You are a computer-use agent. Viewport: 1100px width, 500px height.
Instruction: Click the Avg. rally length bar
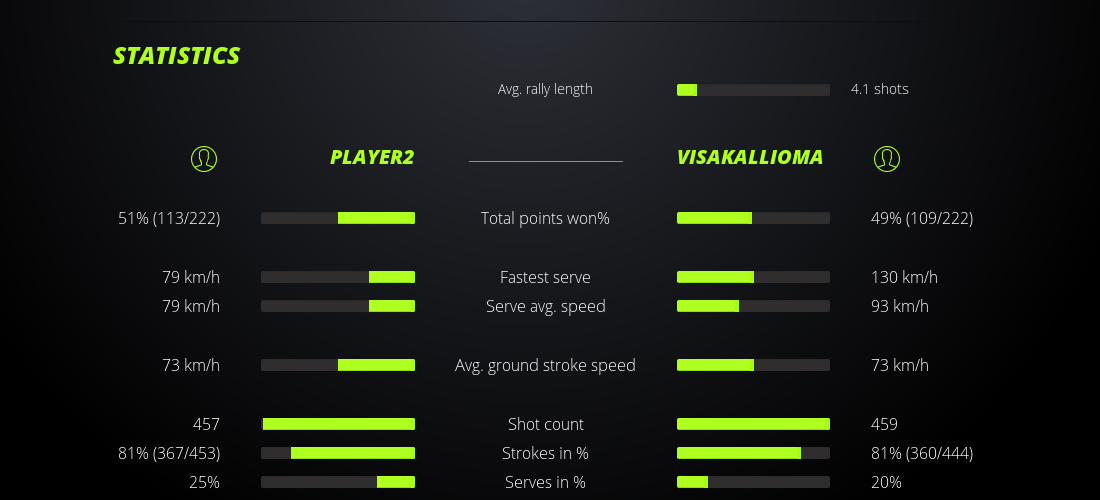pos(753,90)
